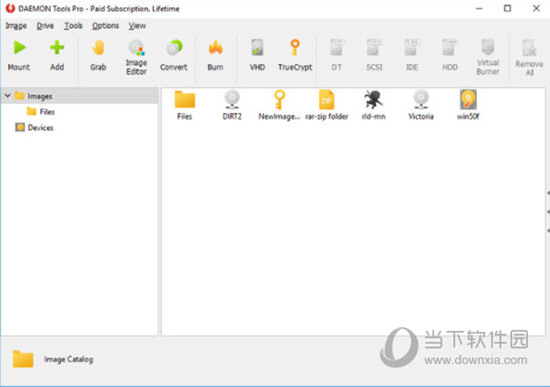This screenshot has width=550, height=387.
Task: Select the DIRT2 disc image
Action: click(232, 106)
